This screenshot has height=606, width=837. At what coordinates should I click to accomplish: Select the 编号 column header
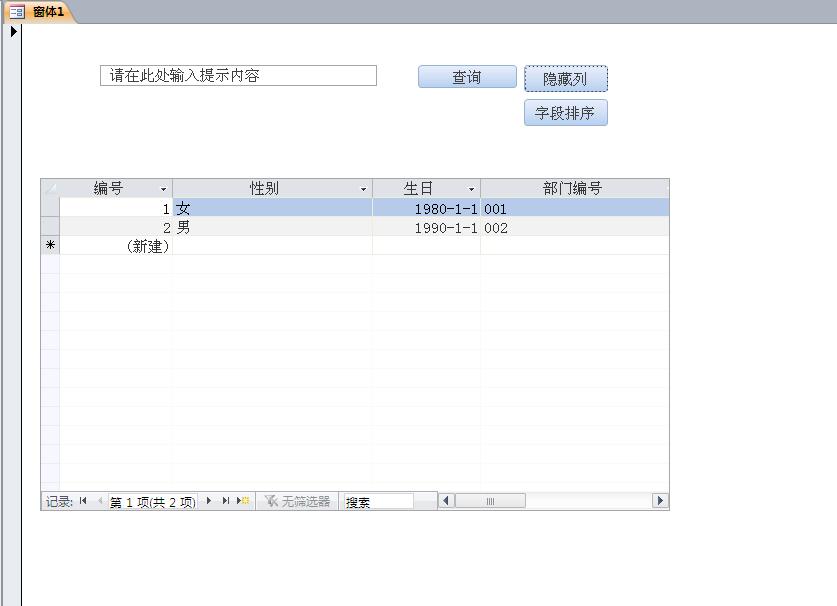click(115, 188)
